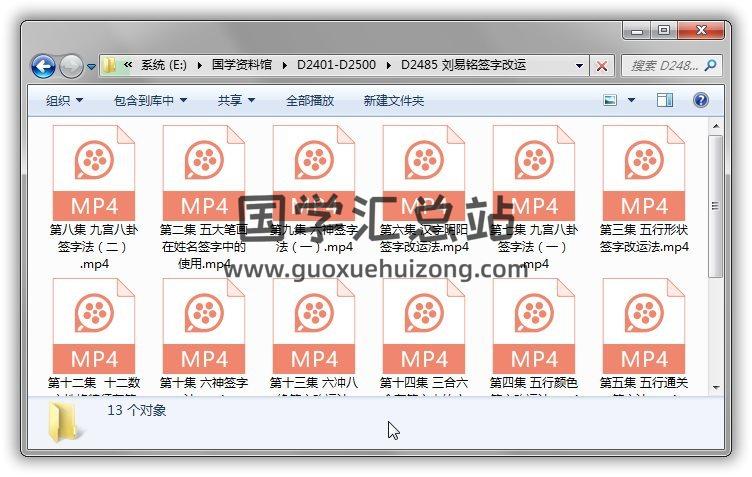Click the magnifier search icon

(x=710, y=65)
